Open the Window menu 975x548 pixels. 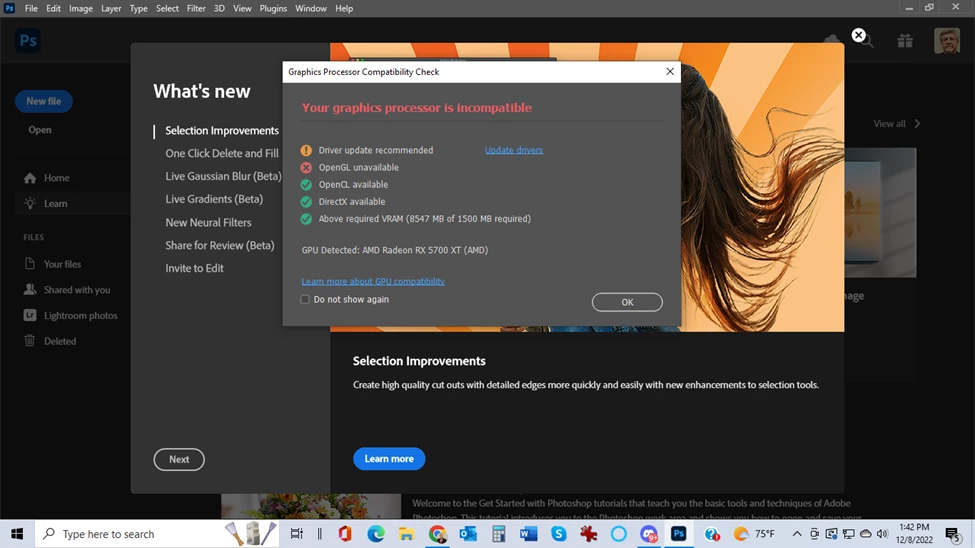click(311, 9)
